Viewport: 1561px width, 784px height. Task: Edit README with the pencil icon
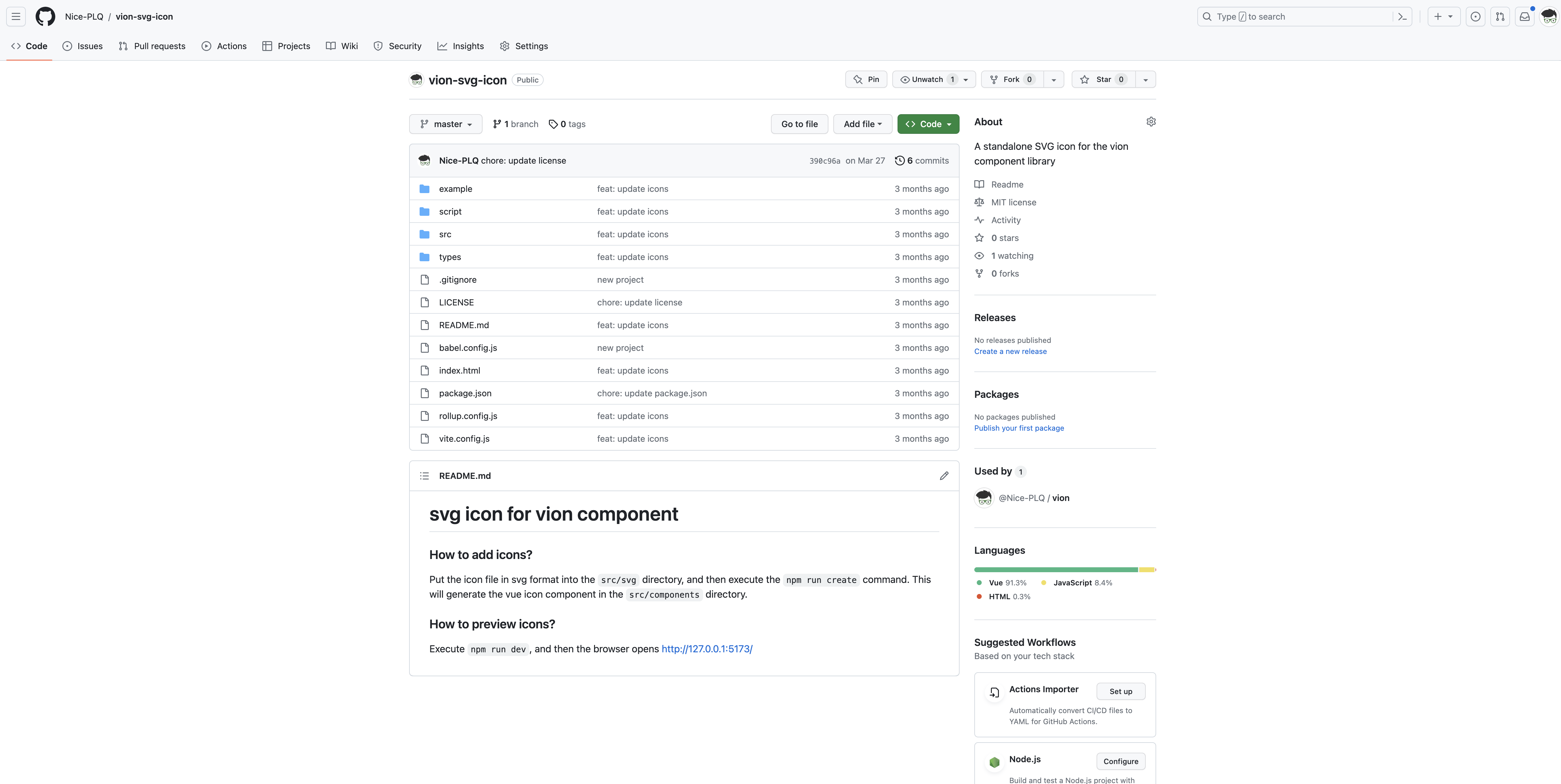click(x=944, y=476)
